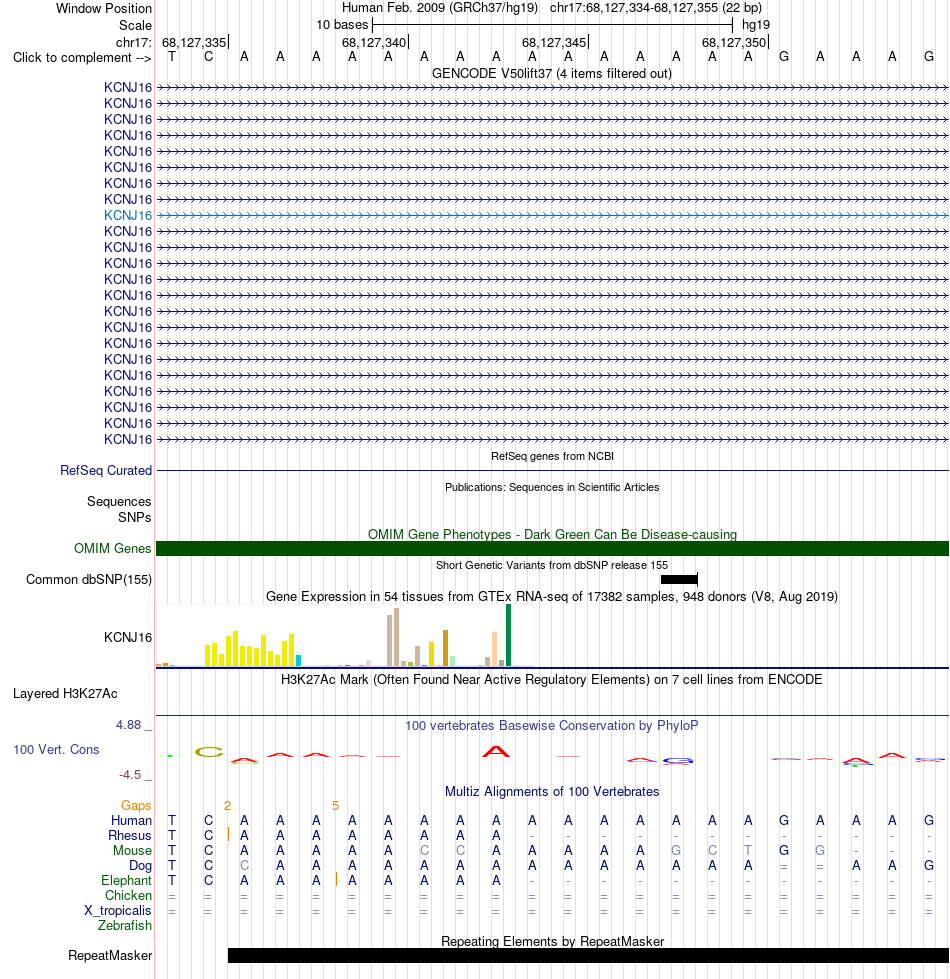Click the H3K27Ac Mark track title
Screen dimensions: 950x979
click(552, 679)
